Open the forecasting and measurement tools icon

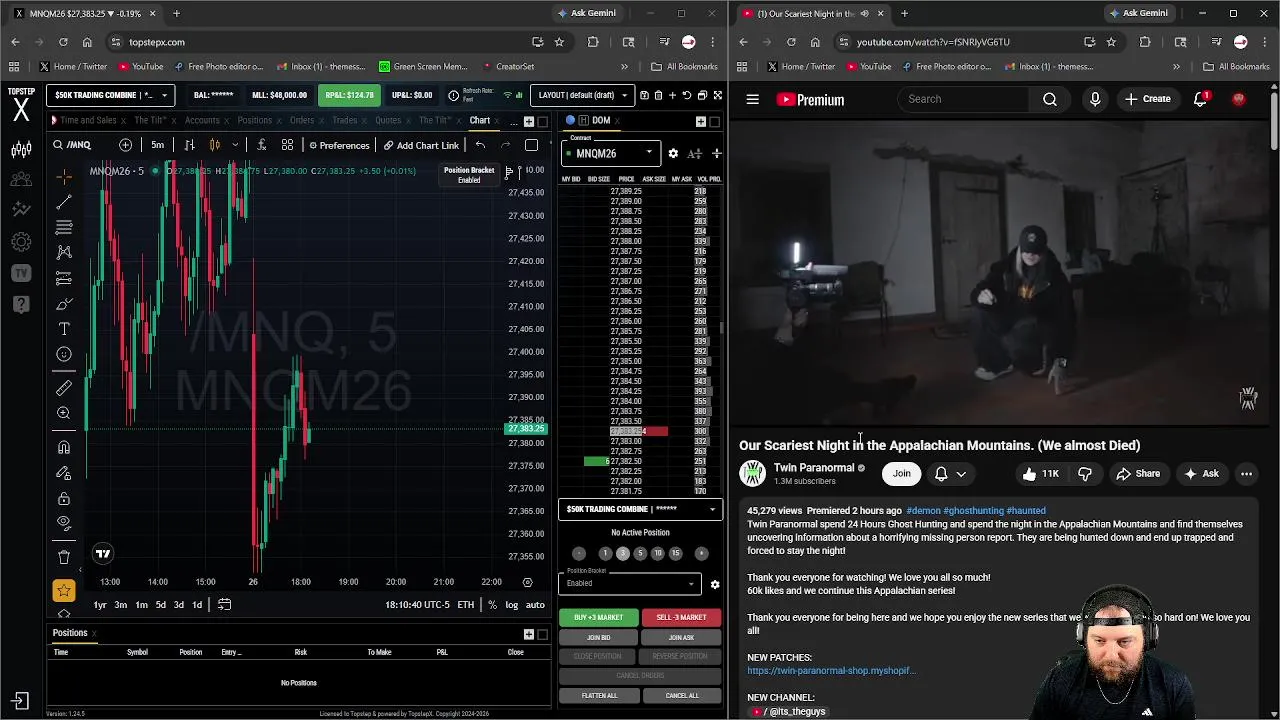pyautogui.click(x=64, y=278)
